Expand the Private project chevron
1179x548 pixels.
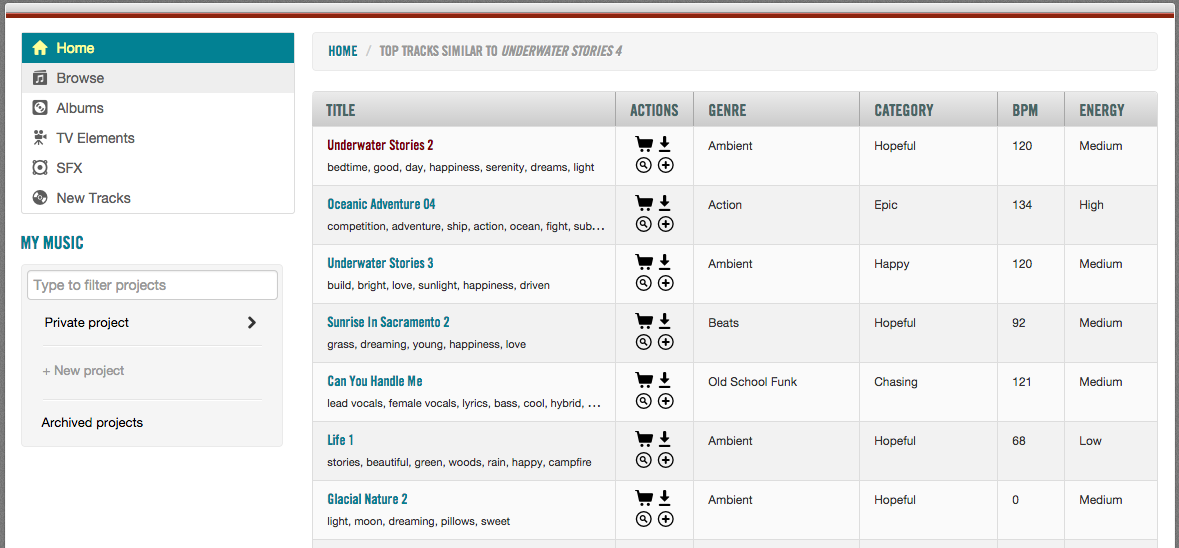click(x=251, y=323)
